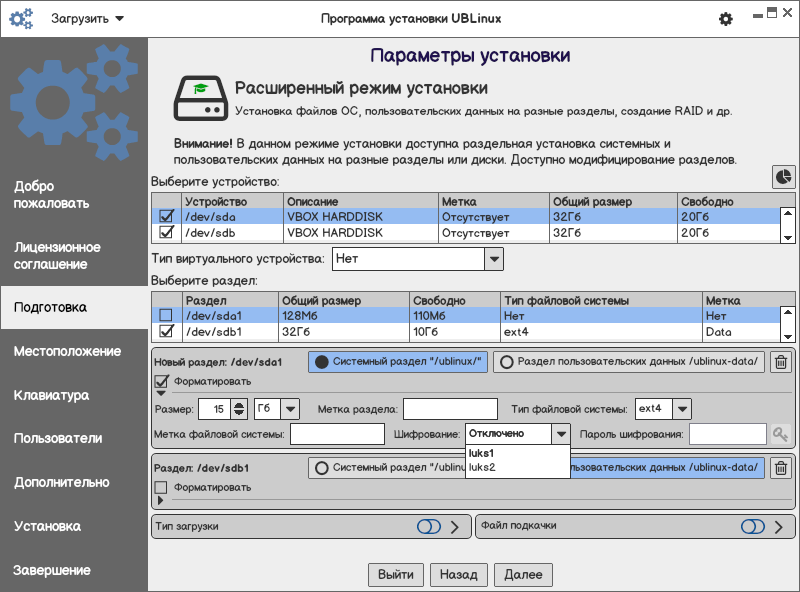Image resolution: width=800 pixels, height=592 pixels.
Task: Uncheck the /dev/sda device checkbox
Action: pos(167,216)
